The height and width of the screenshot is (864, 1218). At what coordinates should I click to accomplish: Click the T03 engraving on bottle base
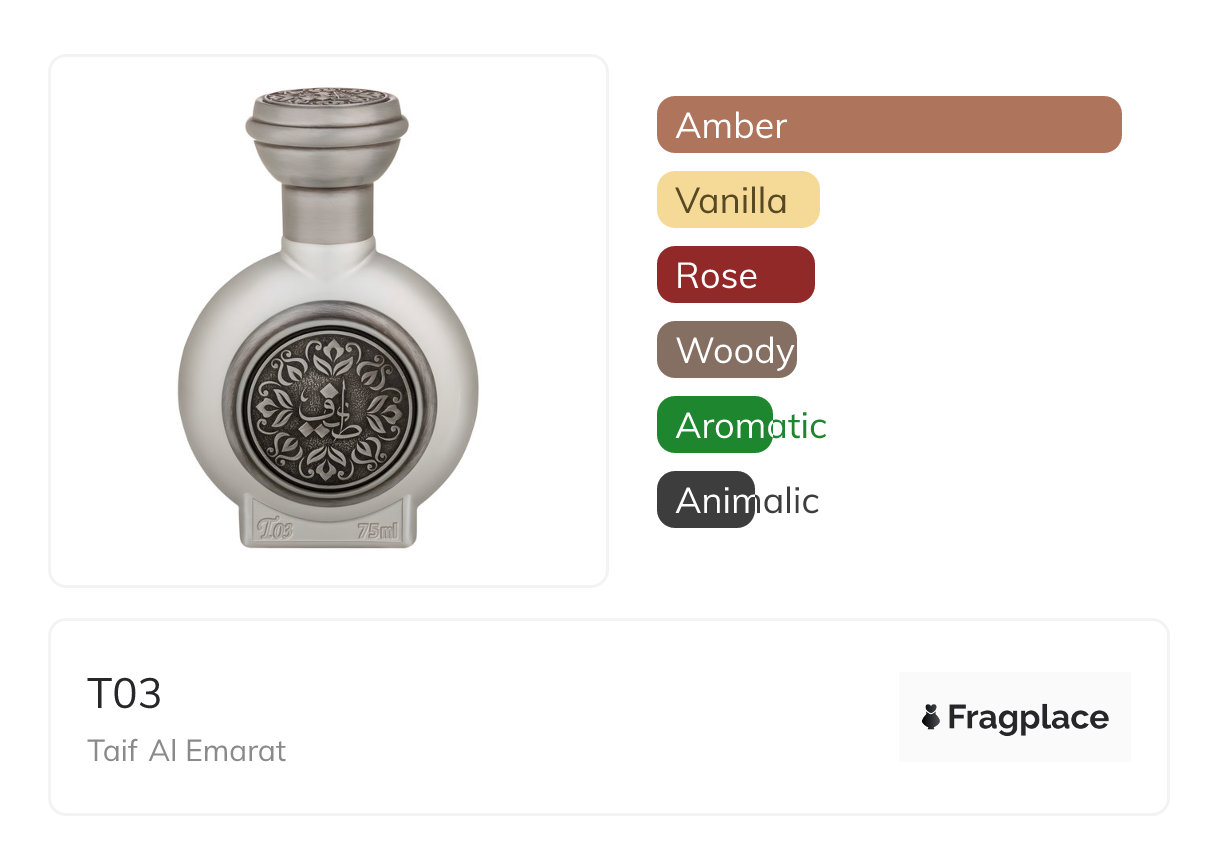point(274,530)
